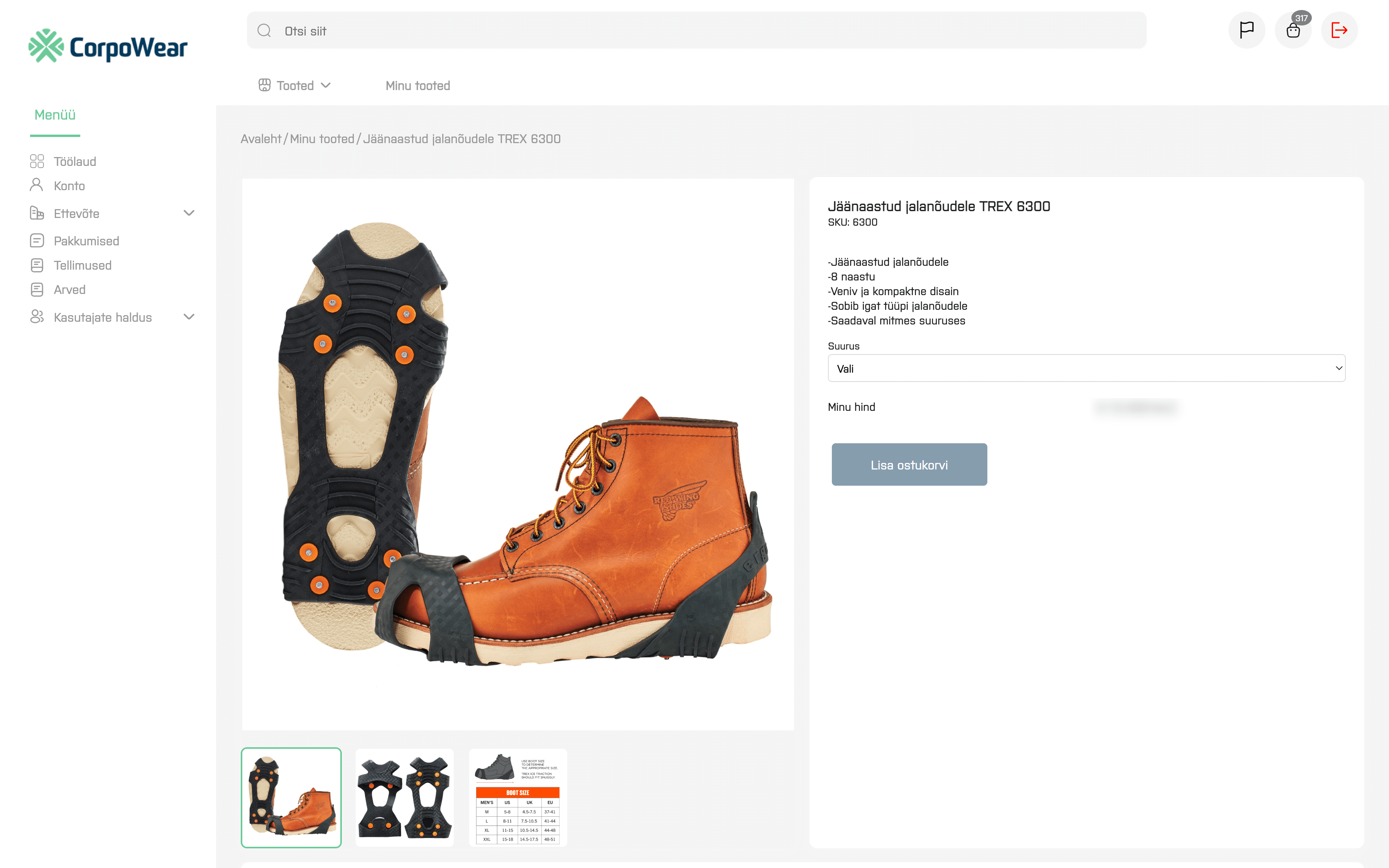Expand Kasutajate haldus submenu chevron

click(189, 317)
